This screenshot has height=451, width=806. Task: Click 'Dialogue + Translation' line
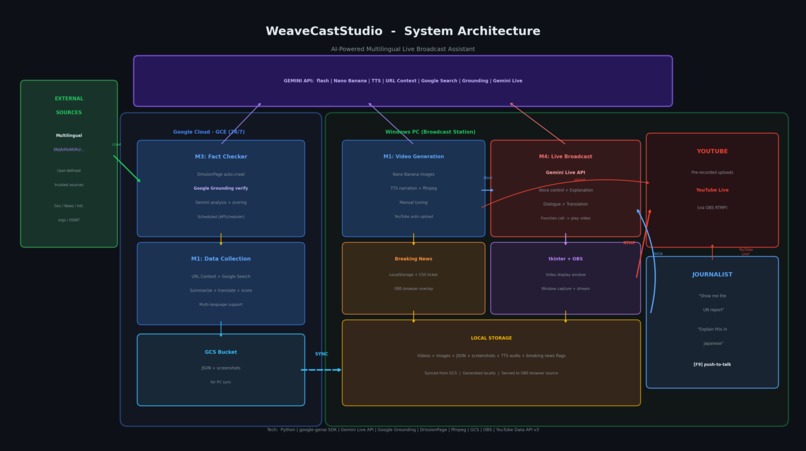[x=565, y=204]
